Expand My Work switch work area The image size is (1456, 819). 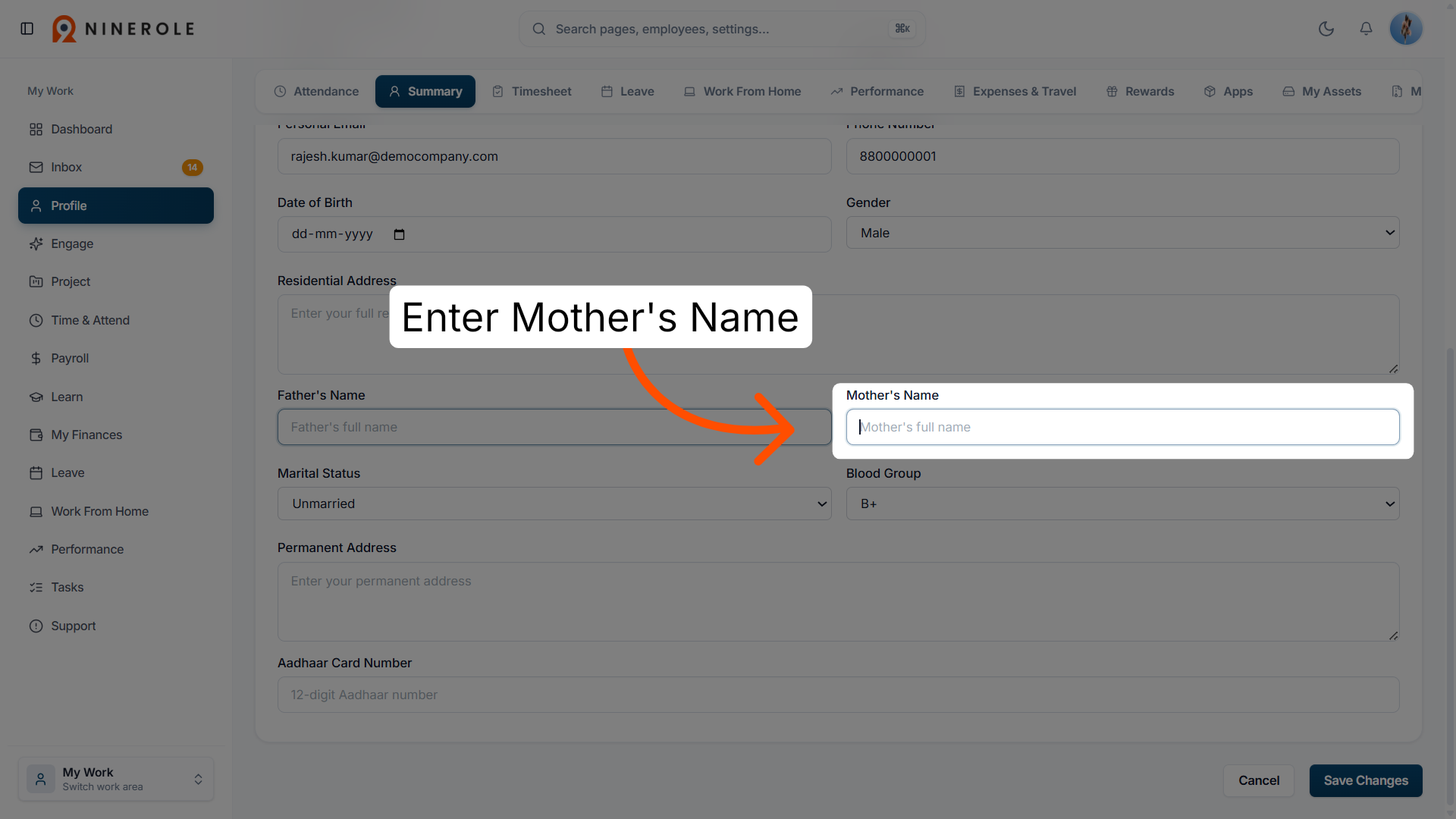[x=116, y=779]
